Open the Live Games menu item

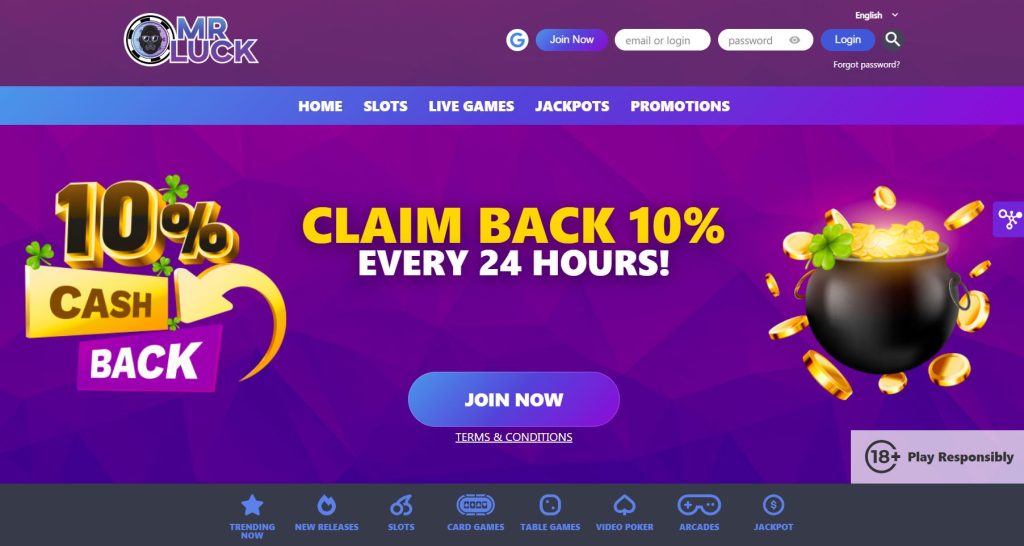472,106
